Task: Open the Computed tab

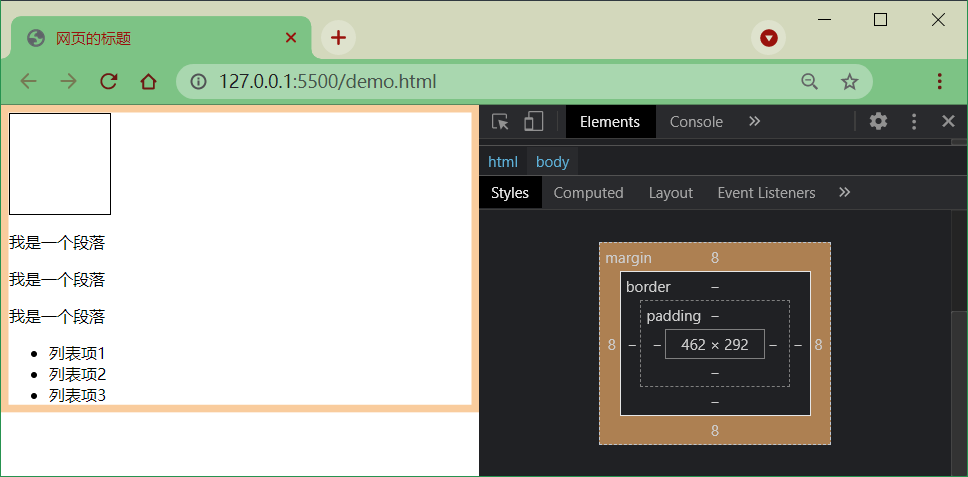Action: click(588, 193)
